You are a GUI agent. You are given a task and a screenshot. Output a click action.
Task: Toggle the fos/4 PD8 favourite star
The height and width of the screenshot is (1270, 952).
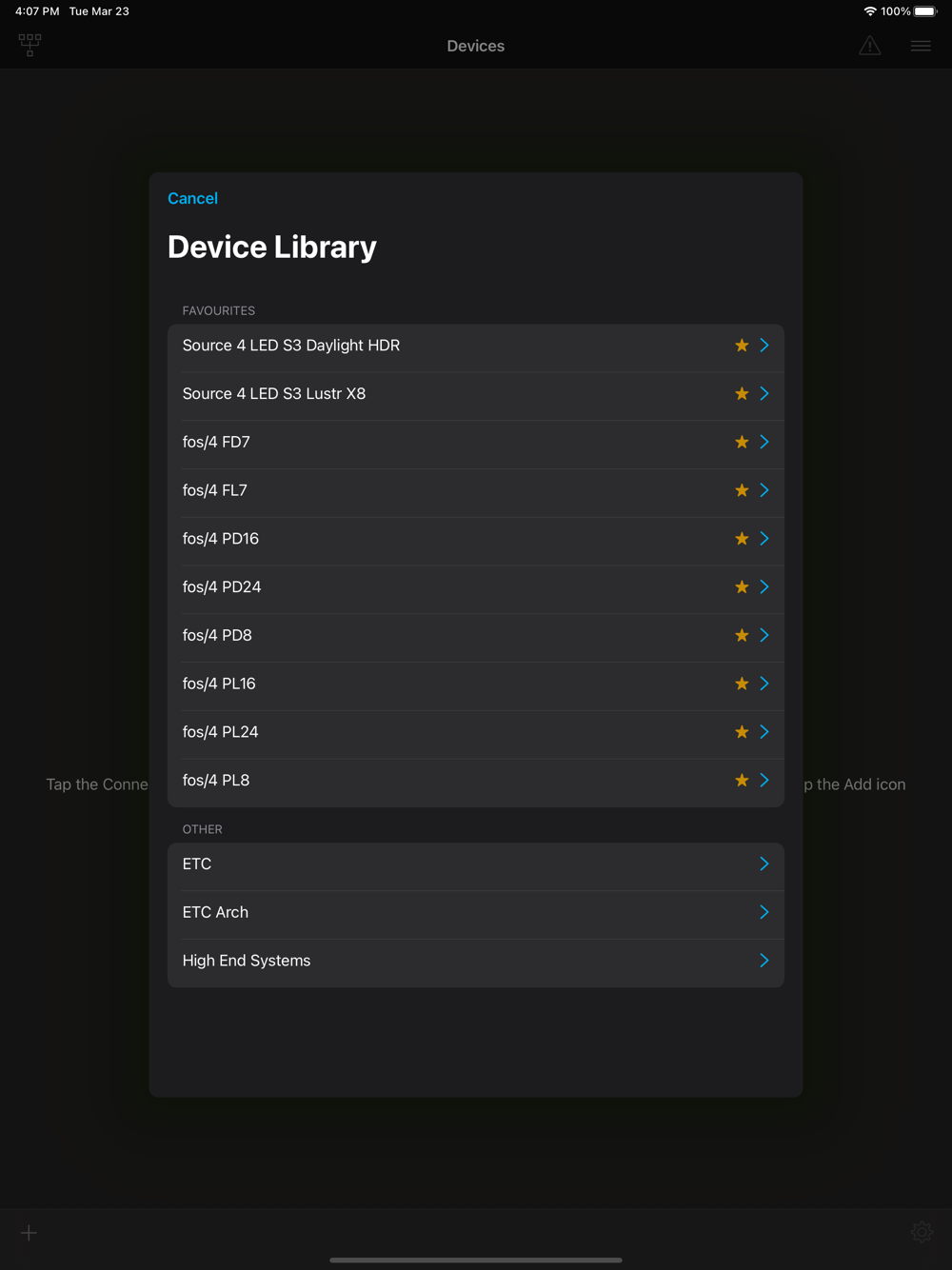(x=742, y=635)
